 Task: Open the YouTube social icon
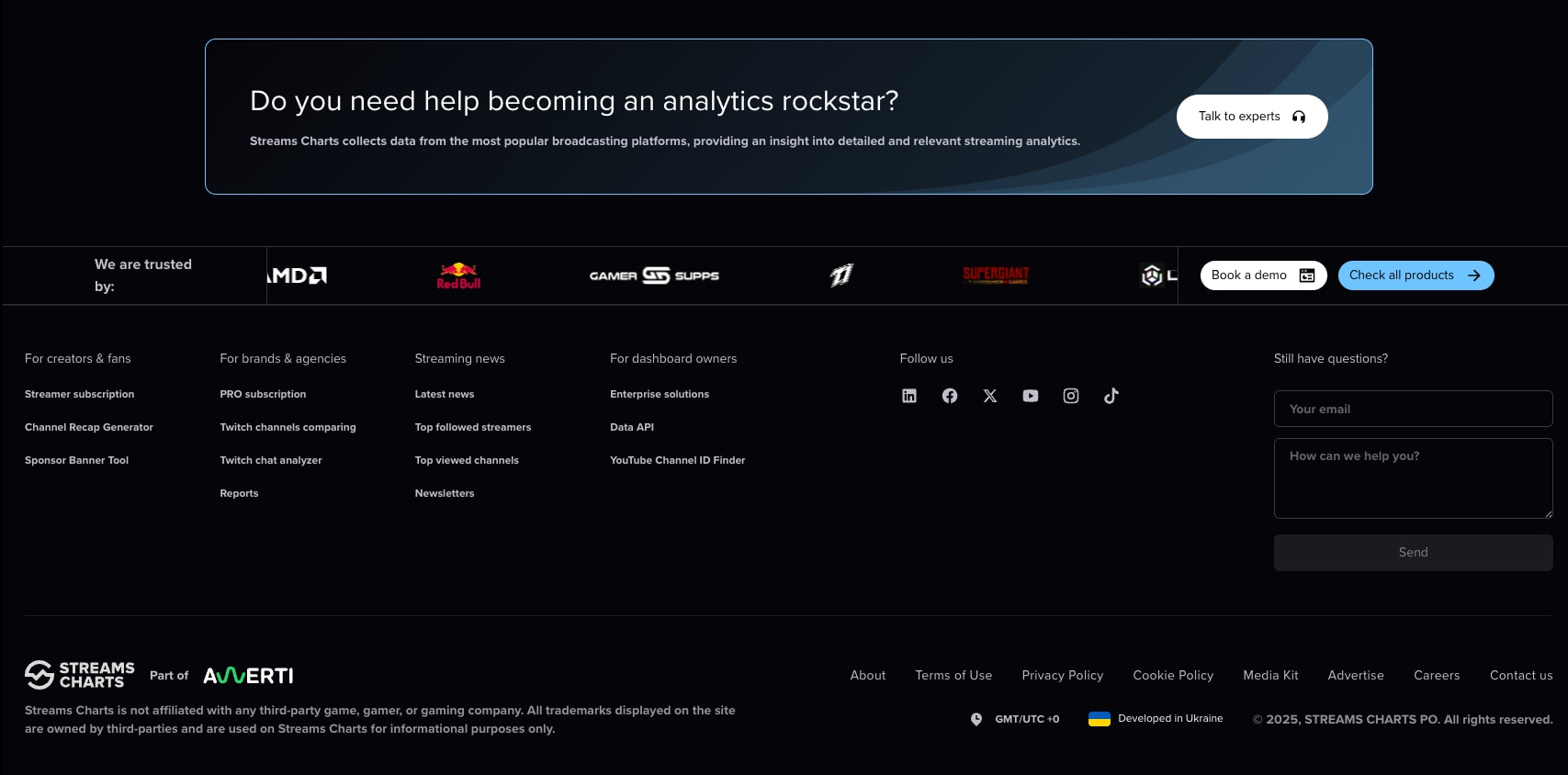tap(1031, 396)
